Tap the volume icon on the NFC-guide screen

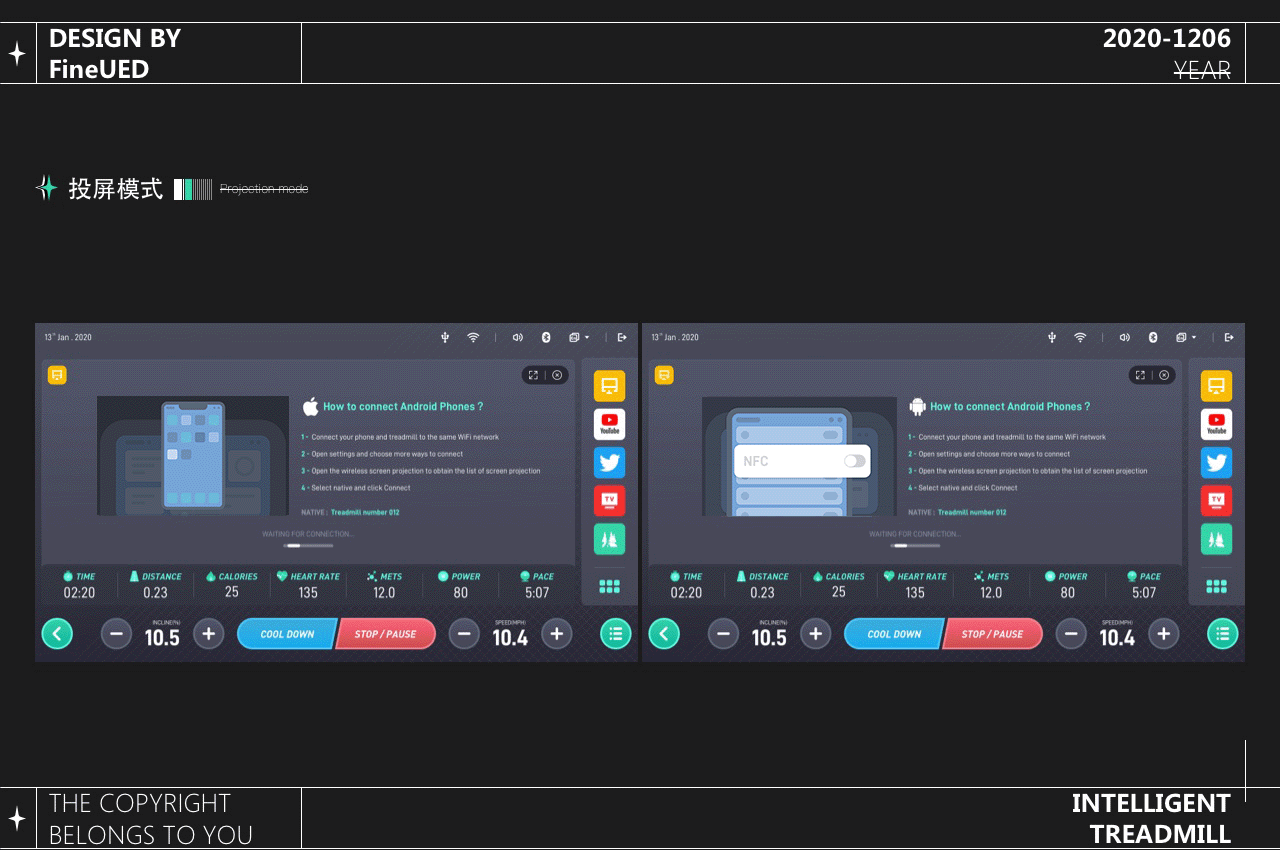pyautogui.click(x=1125, y=338)
